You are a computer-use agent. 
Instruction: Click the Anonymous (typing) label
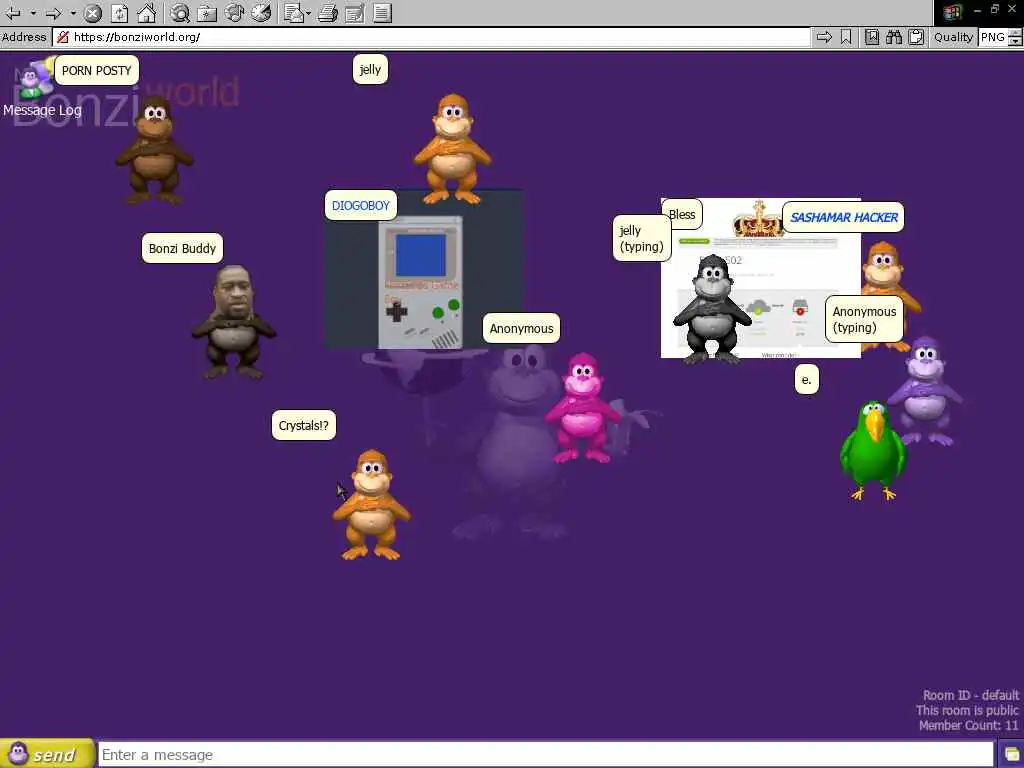(x=864, y=319)
